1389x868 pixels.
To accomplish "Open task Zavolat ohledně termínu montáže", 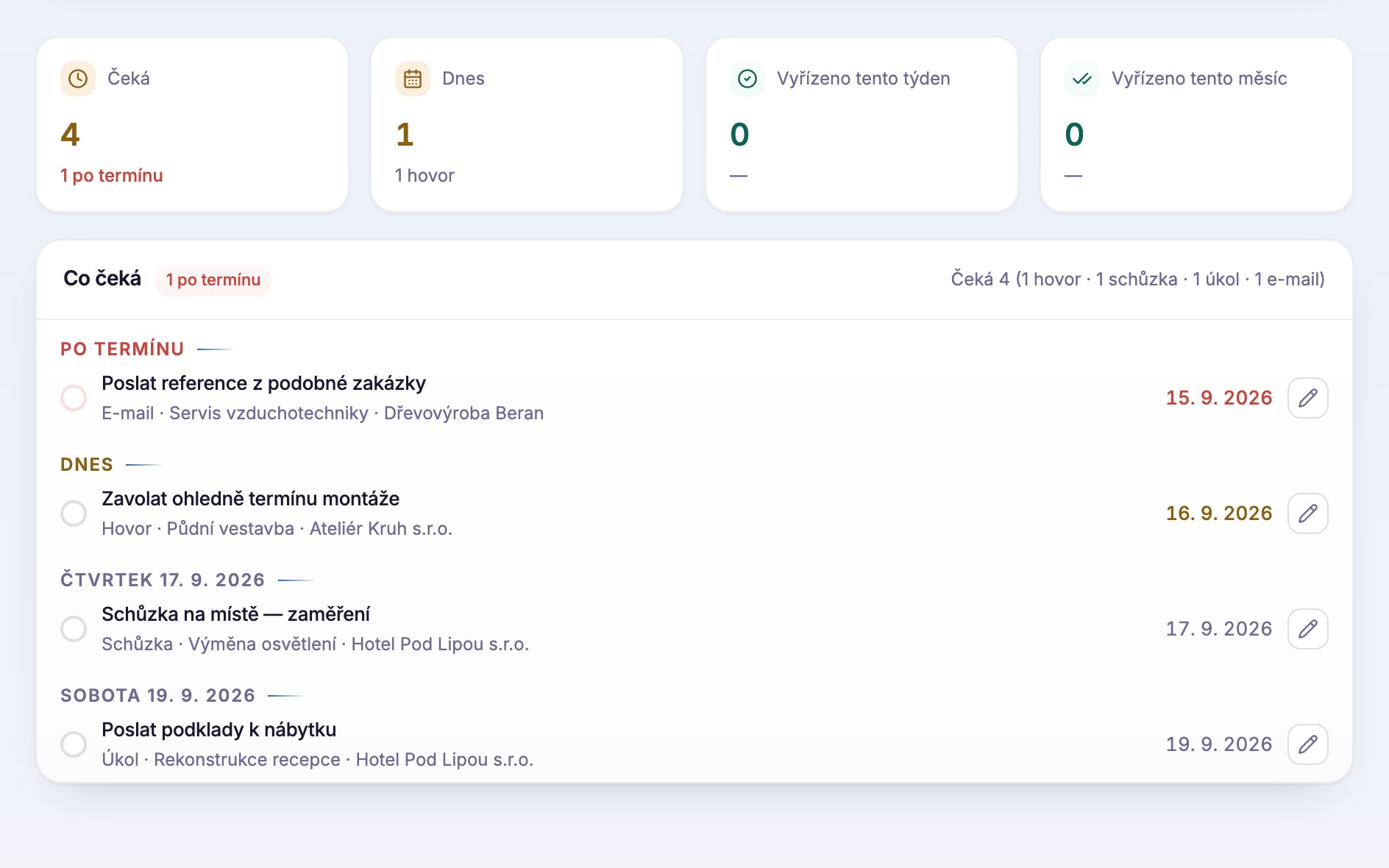I will [x=250, y=499].
